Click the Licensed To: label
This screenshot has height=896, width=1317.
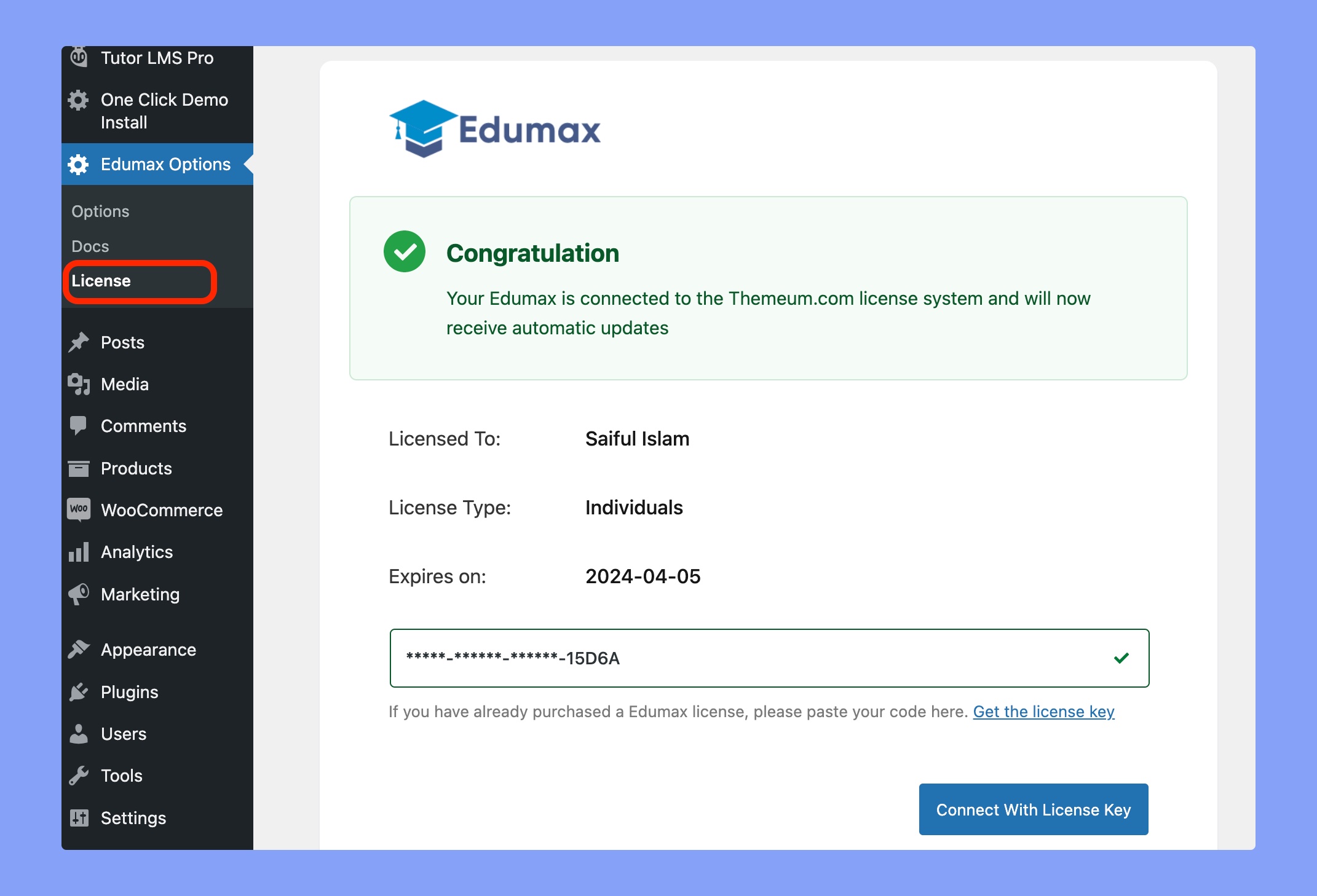445,439
